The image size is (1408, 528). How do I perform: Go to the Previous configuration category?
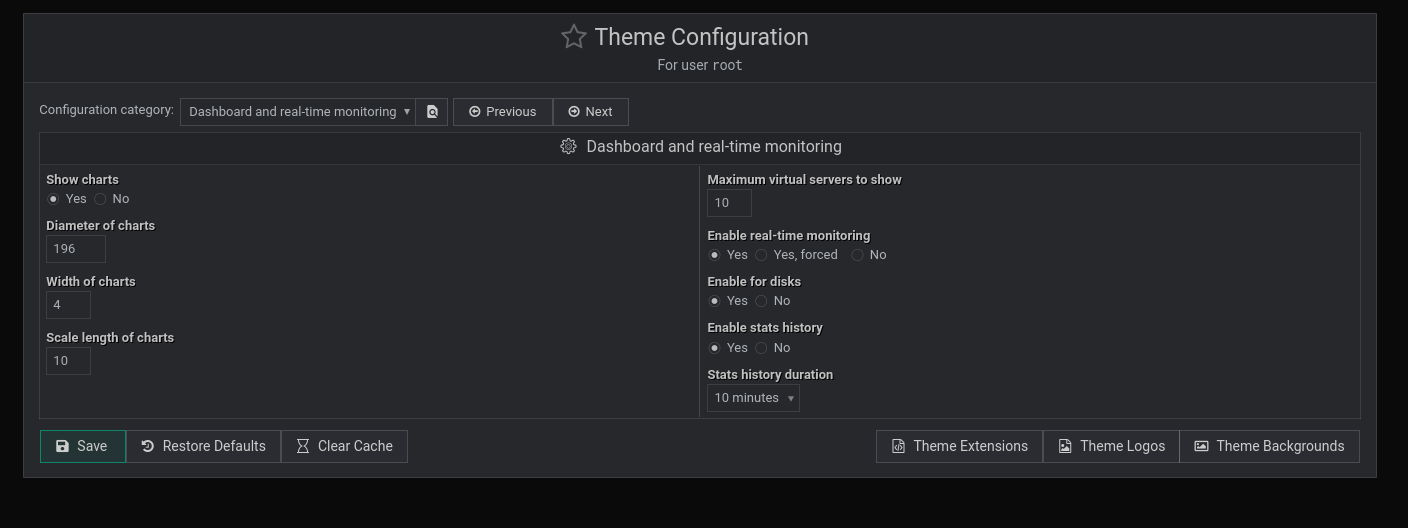[503, 112]
